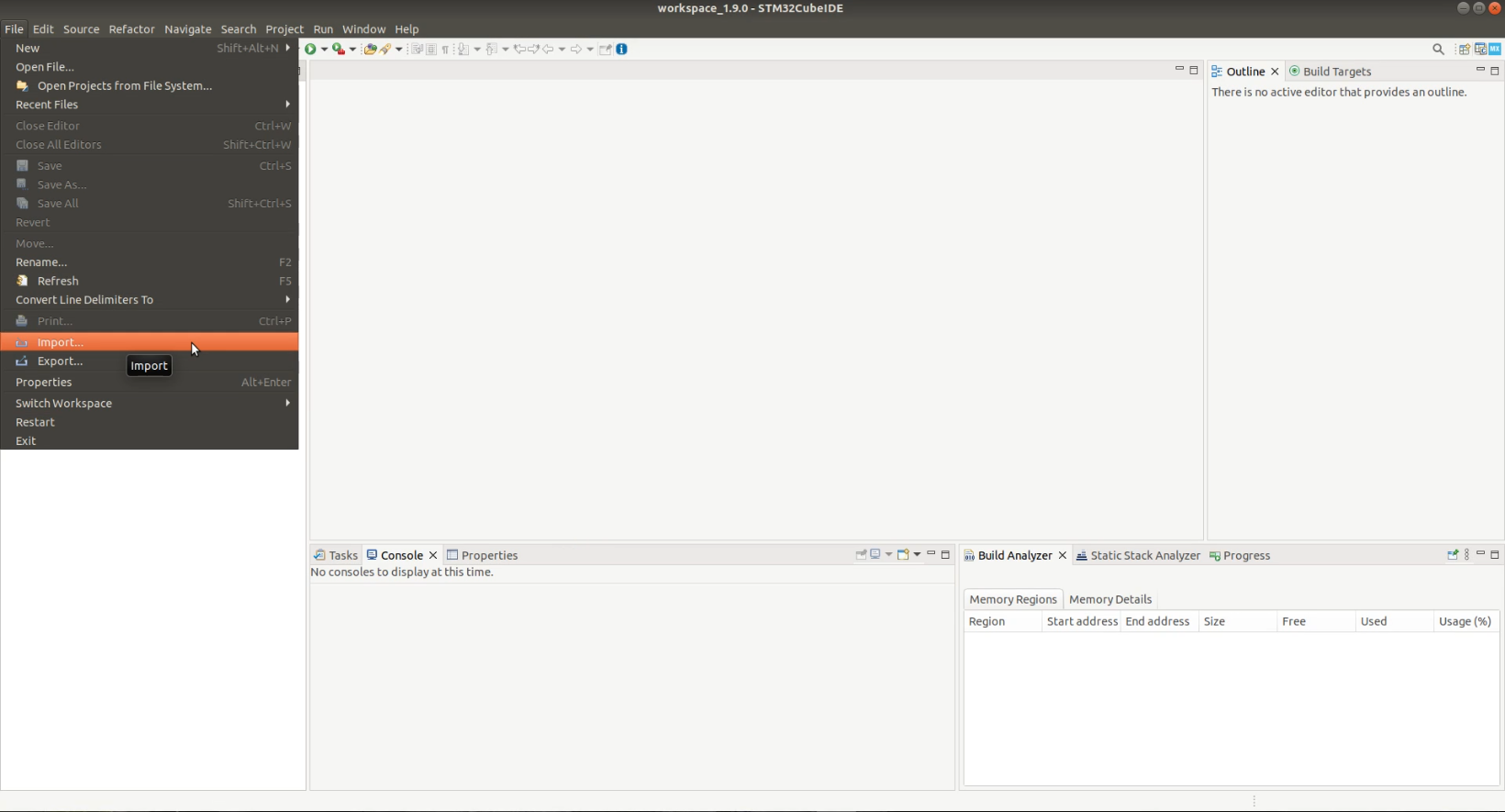1505x812 pixels.
Task: Expand the Open Console dropdown arrow
Action: (917, 554)
